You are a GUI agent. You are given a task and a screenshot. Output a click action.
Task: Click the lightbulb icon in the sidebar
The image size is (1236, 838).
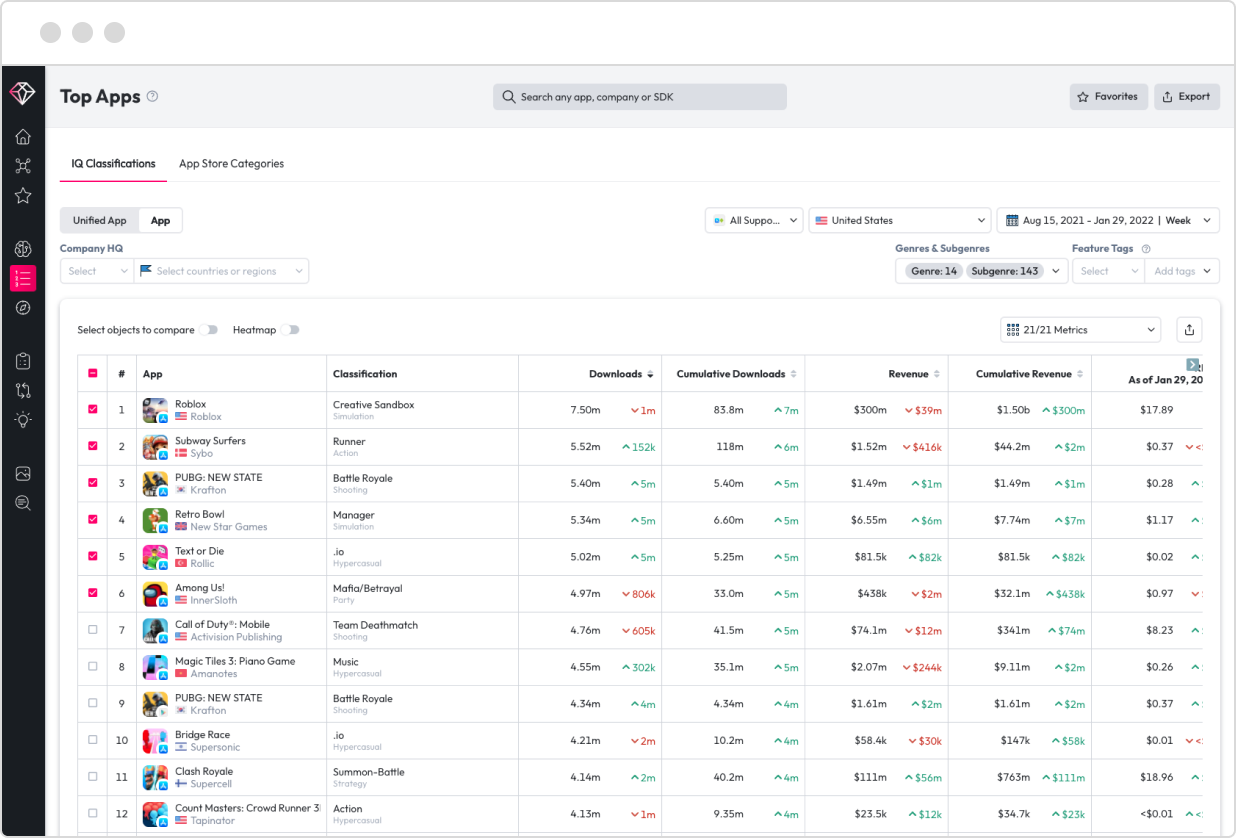22,420
